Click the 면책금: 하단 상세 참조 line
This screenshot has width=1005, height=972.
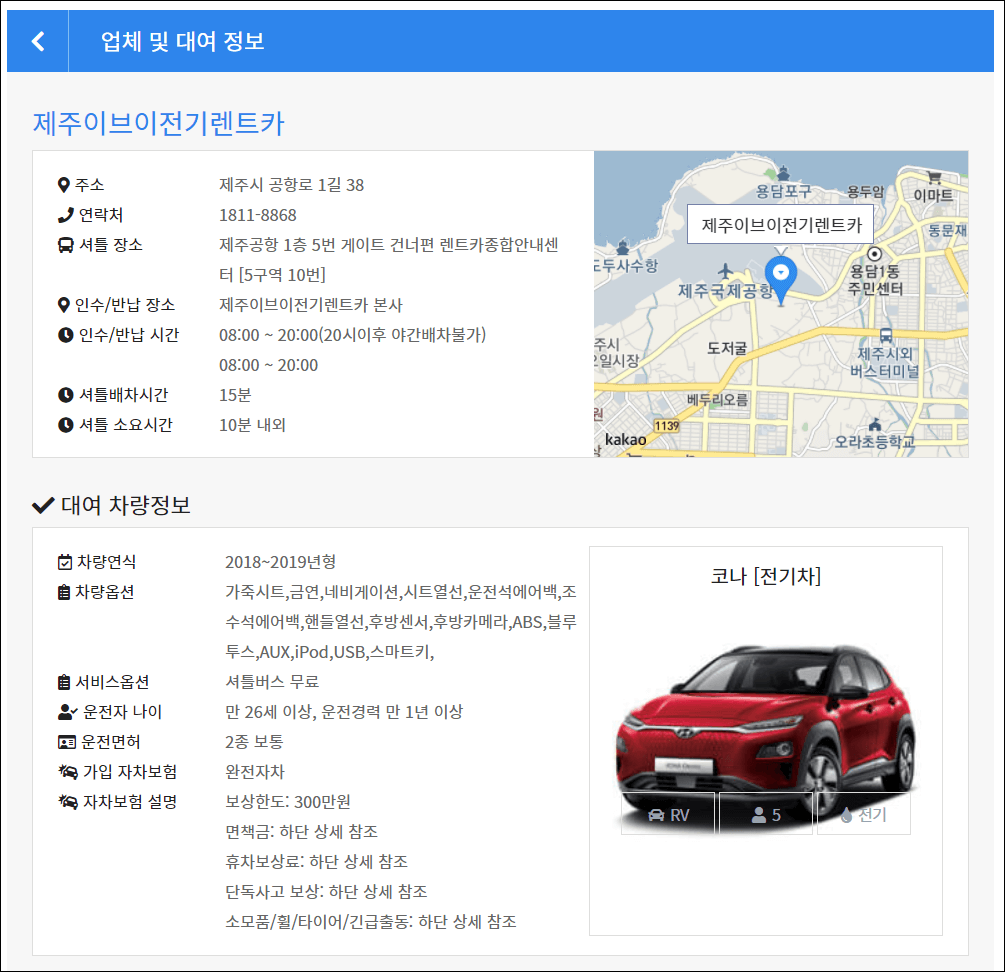[301, 832]
